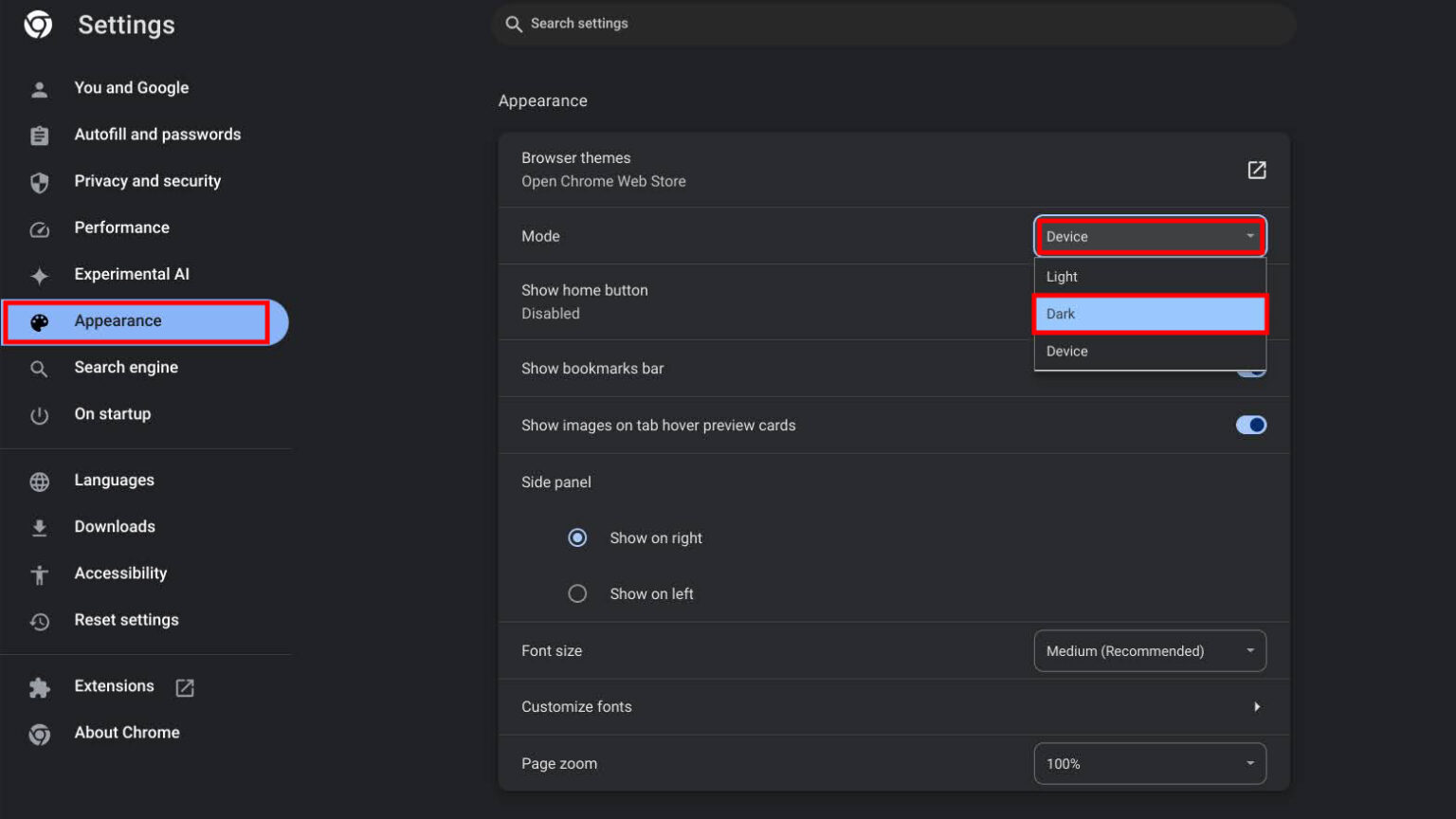The image size is (1456, 819).
Task: Select the Appearance palette icon
Action: [39, 321]
